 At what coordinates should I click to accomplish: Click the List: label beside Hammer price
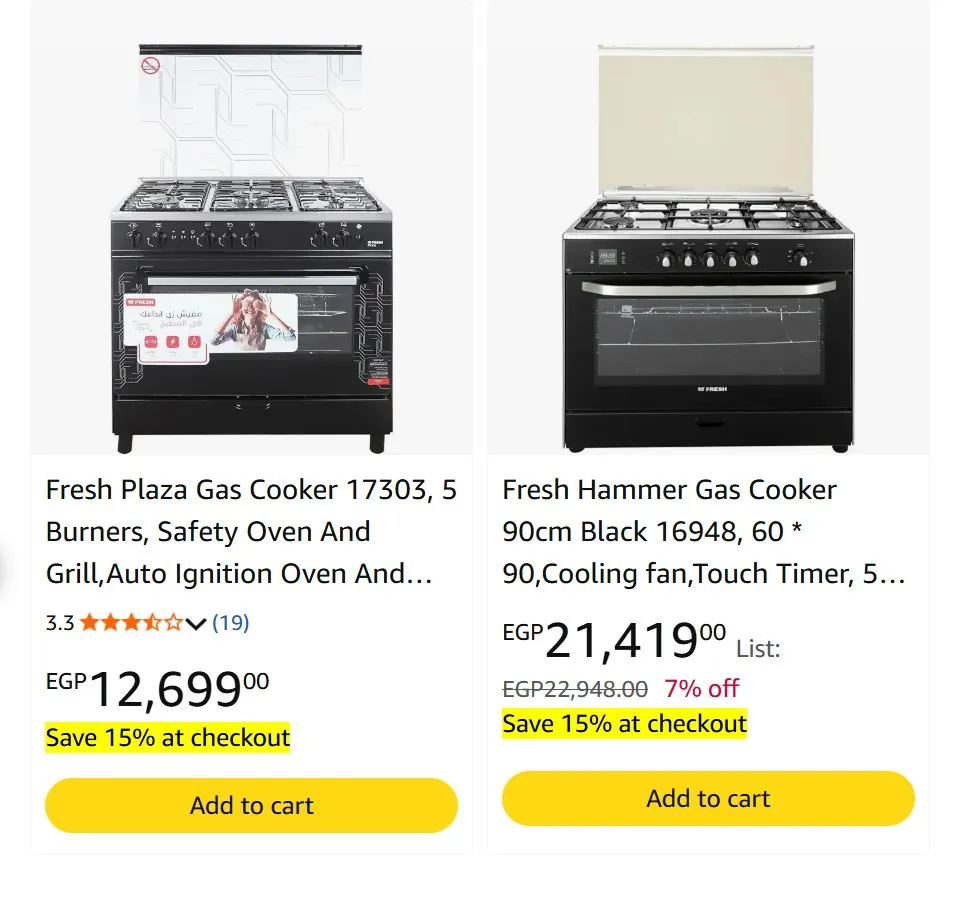[758, 649]
